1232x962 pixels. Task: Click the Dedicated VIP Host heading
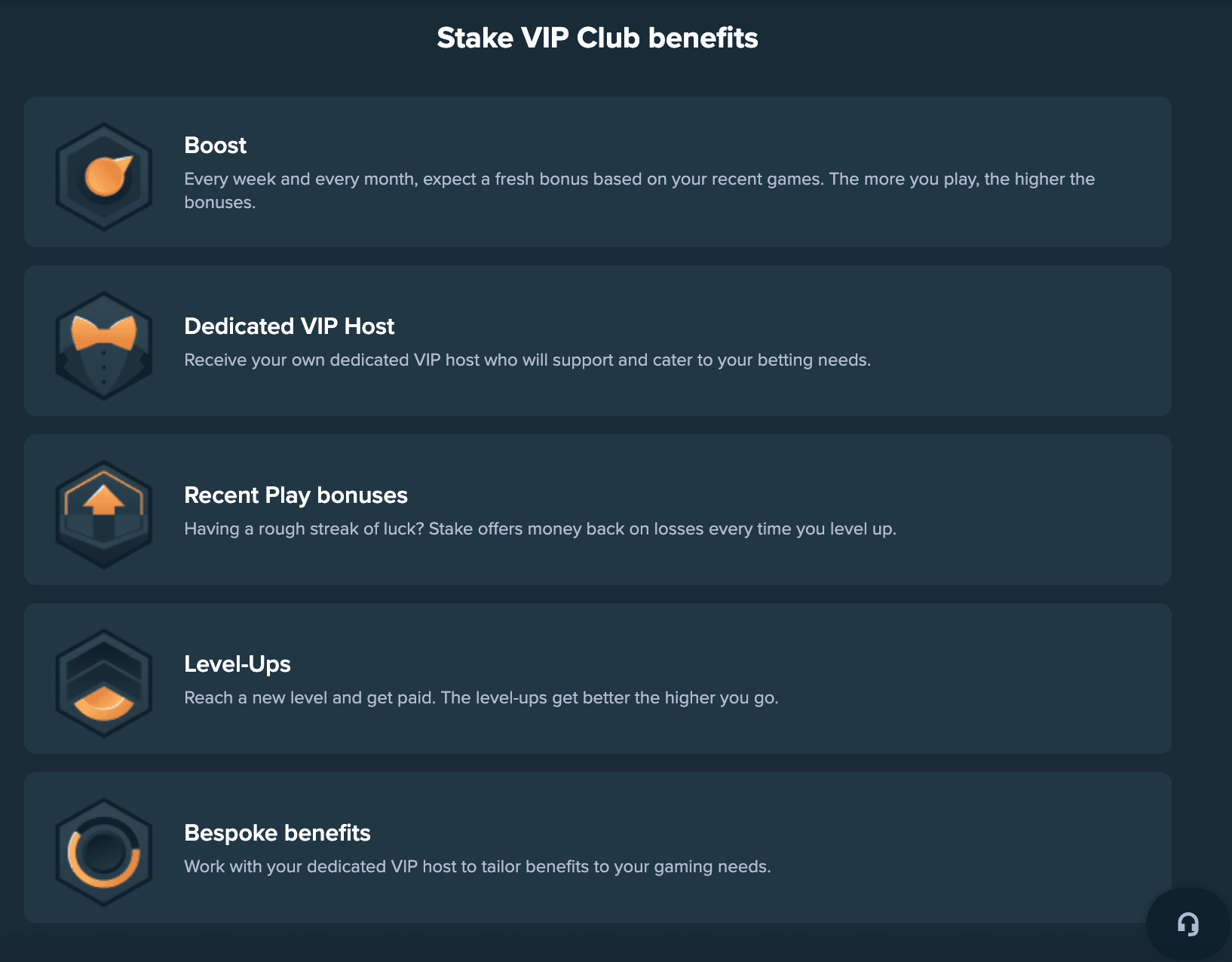coord(289,326)
